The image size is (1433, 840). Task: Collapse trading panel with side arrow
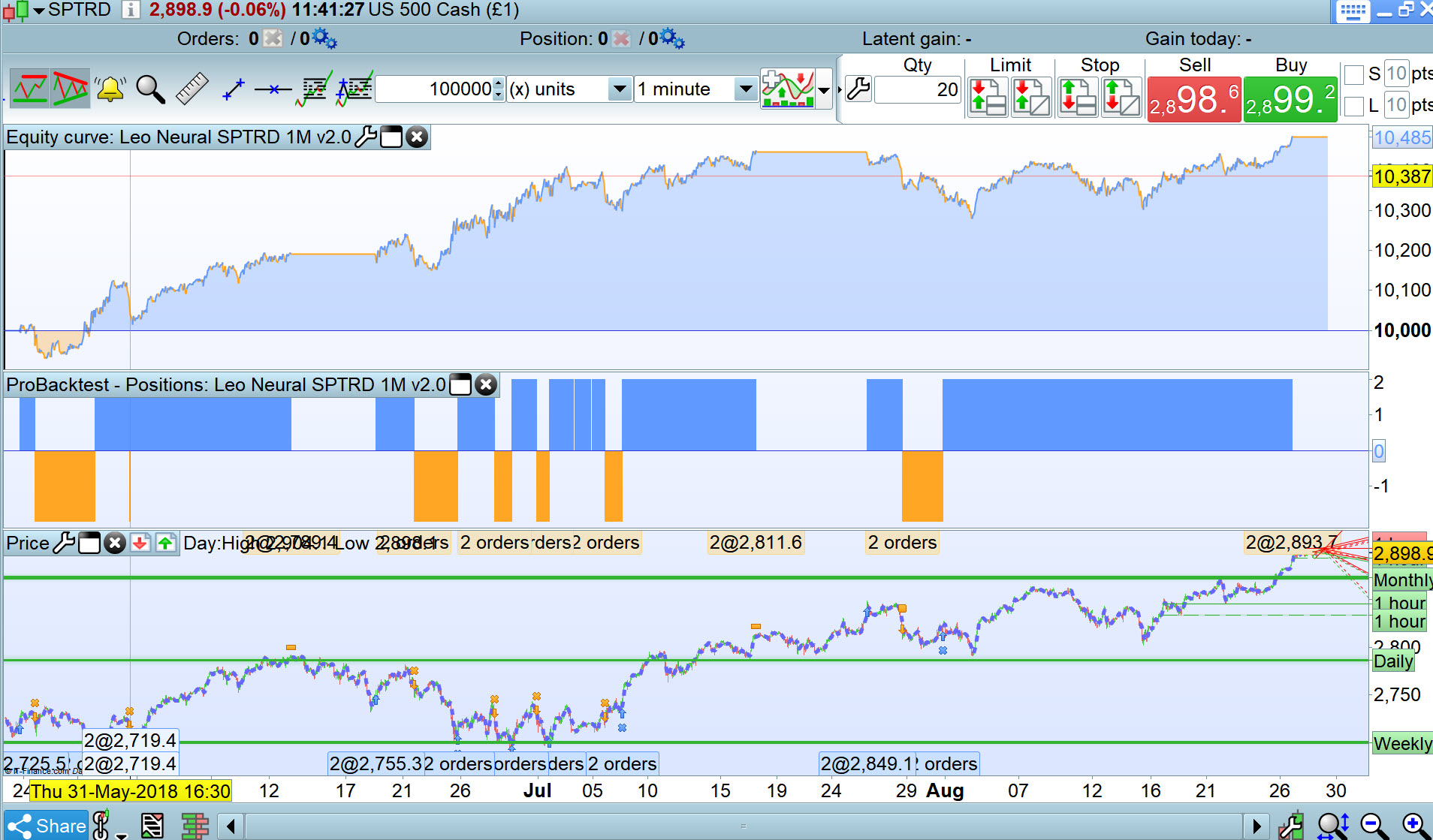tap(840, 90)
